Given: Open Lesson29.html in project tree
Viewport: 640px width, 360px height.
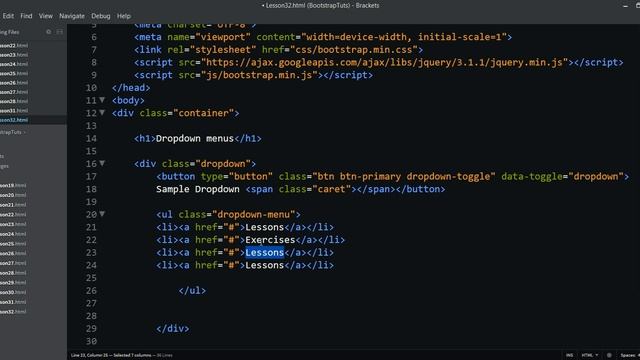Looking at the screenshot, I should pyautogui.click(x=13, y=282).
